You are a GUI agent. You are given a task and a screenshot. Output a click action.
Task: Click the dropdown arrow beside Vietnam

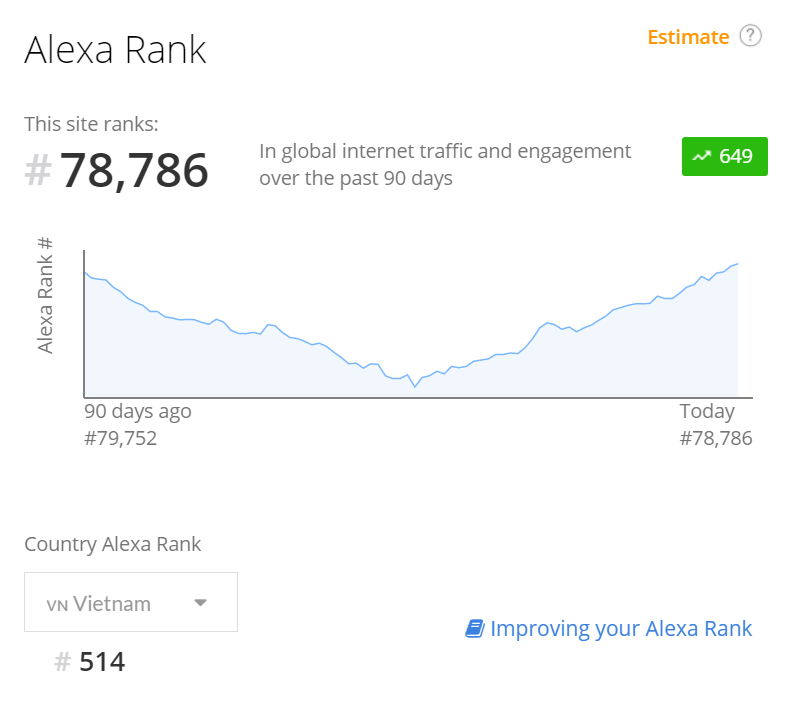click(x=201, y=603)
